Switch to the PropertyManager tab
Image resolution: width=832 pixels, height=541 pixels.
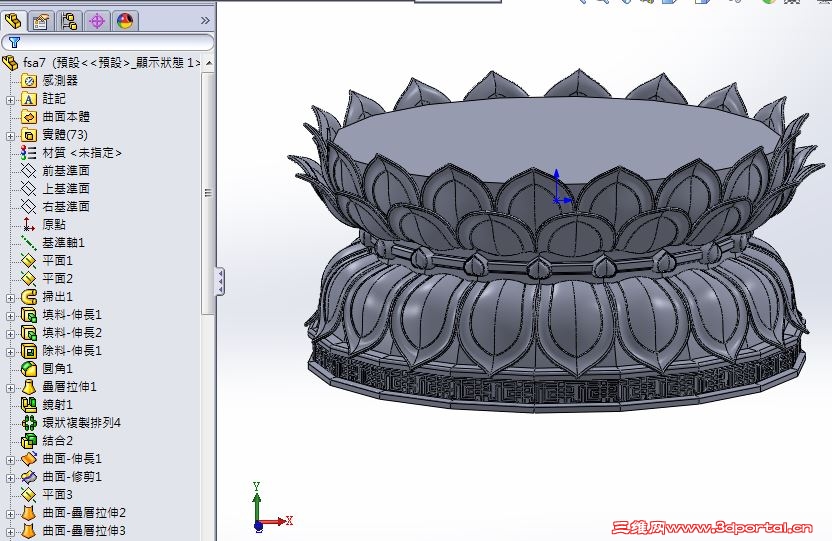coord(41,21)
